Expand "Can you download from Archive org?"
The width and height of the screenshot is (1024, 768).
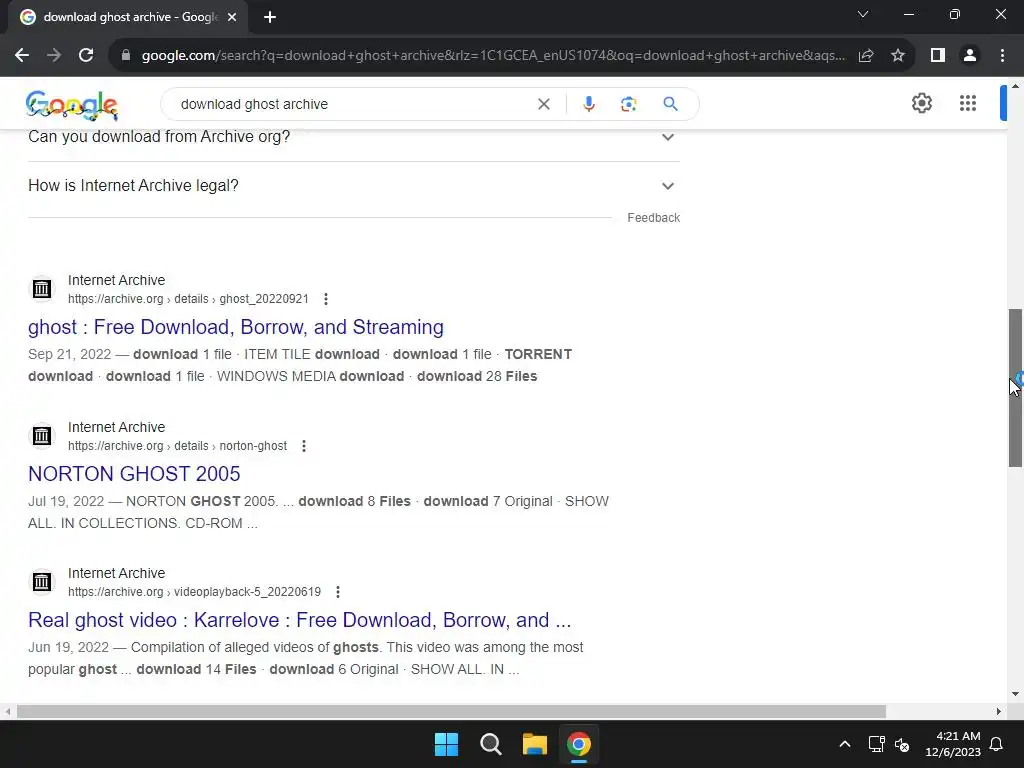coord(354,136)
